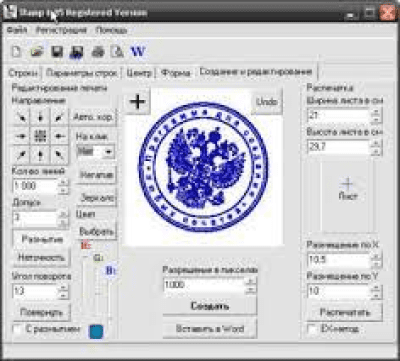
Task: Click the Размещение по X field showing 10.5
Action: click(x=339, y=260)
